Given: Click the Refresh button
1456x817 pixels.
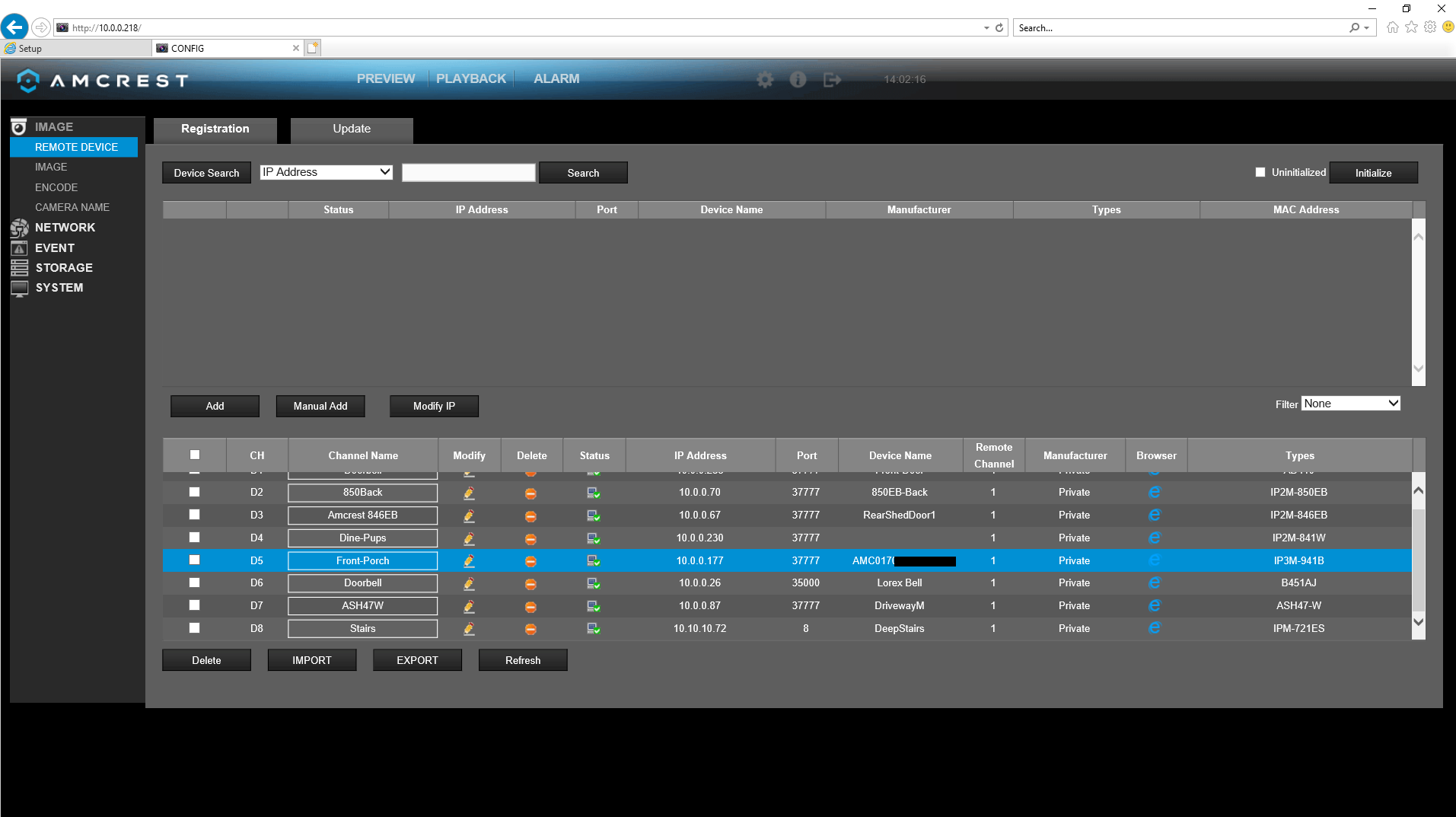Looking at the screenshot, I should click(x=523, y=660).
